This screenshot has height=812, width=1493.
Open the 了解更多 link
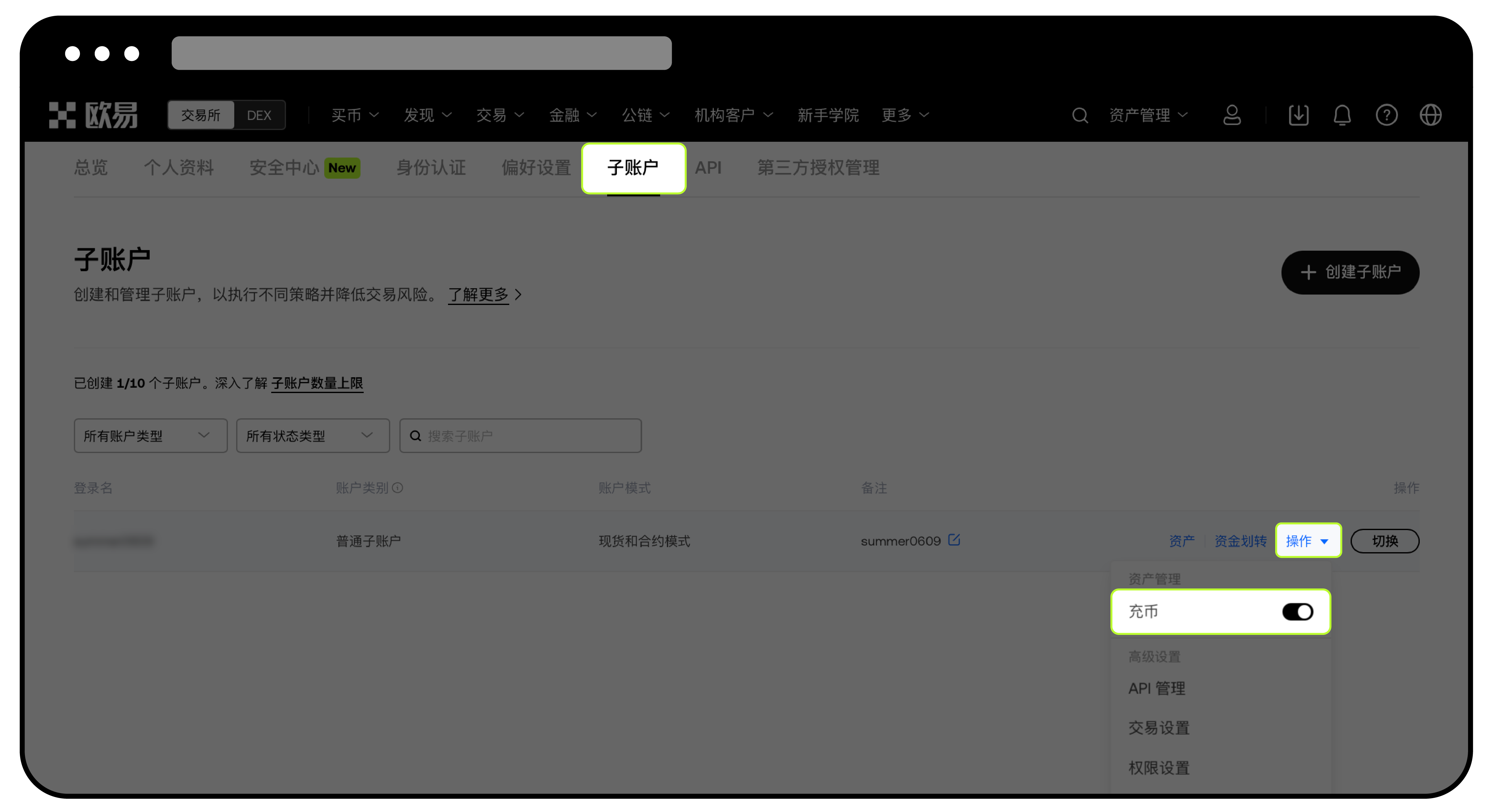pyautogui.click(x=478, y=295)
